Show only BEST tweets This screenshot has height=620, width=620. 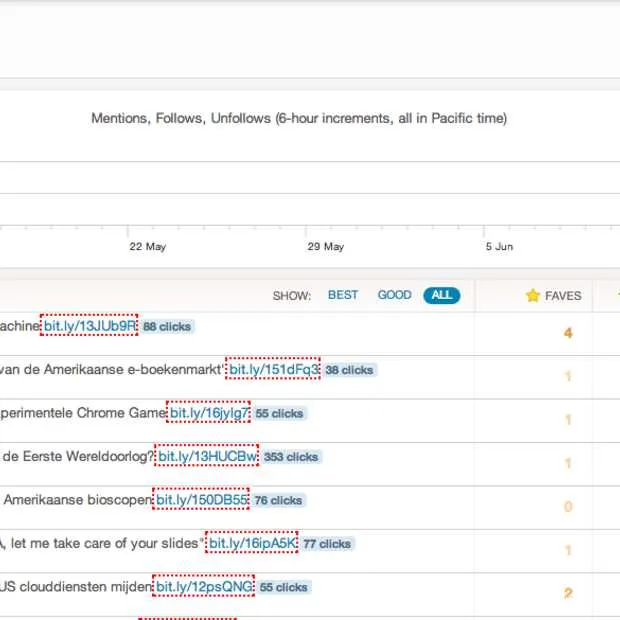[343, 295]
